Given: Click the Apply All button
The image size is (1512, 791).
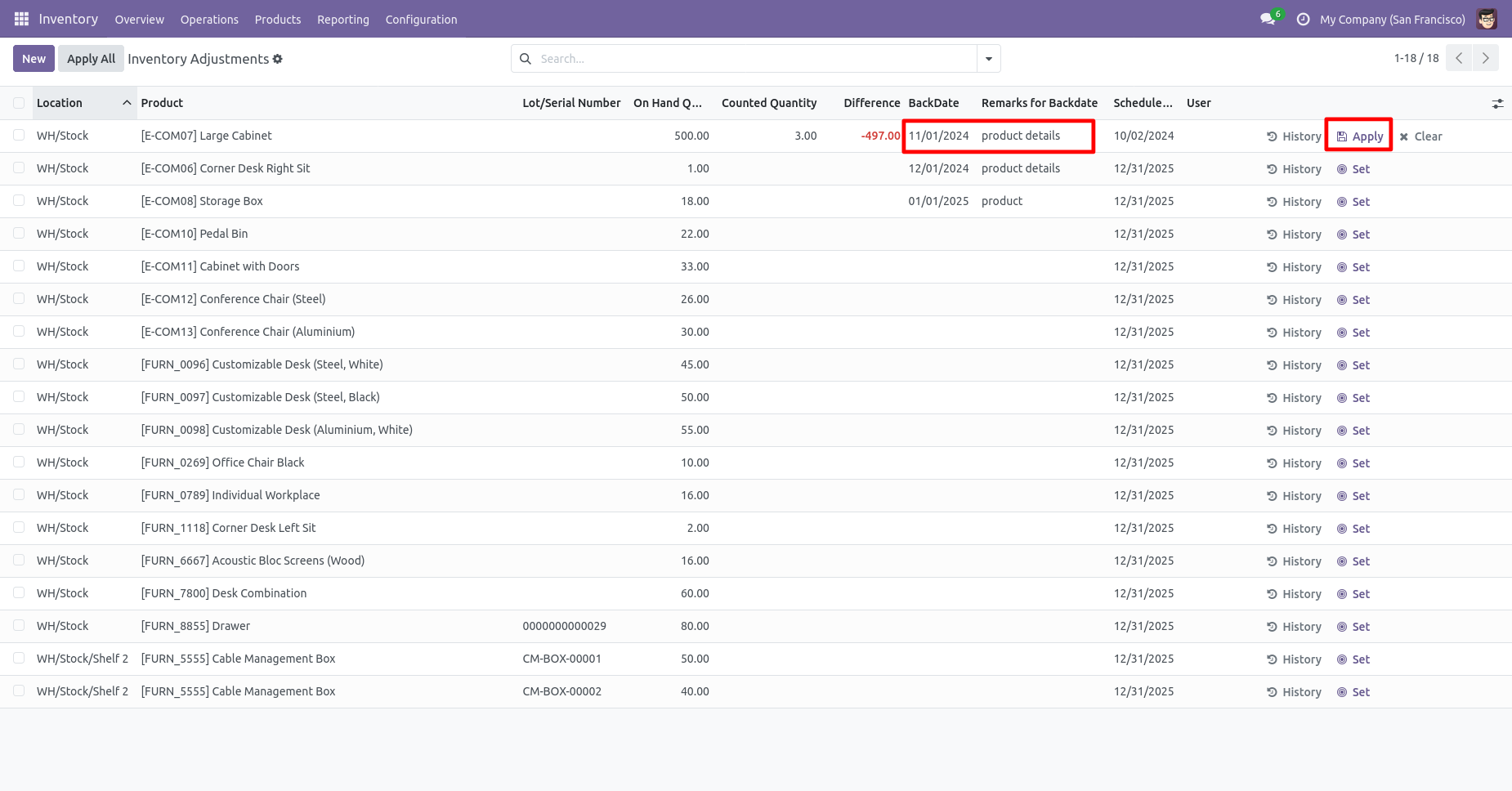Looking at the screenshot, I should (x=91, y=59).
